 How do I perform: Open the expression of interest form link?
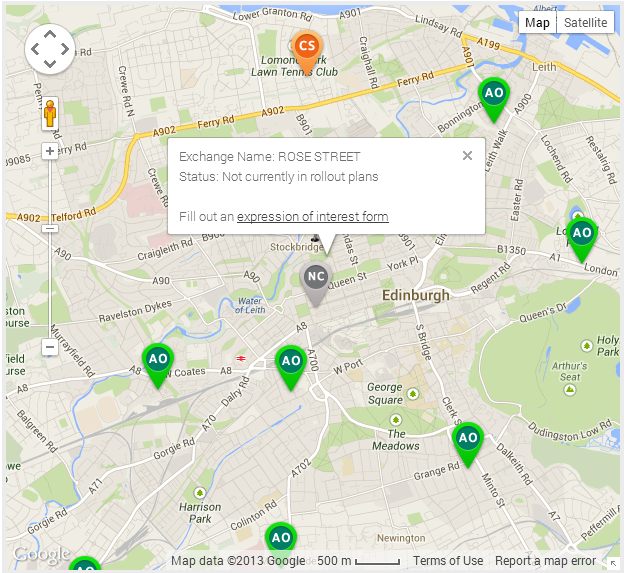pyautogui.click(x=313, y=216)
